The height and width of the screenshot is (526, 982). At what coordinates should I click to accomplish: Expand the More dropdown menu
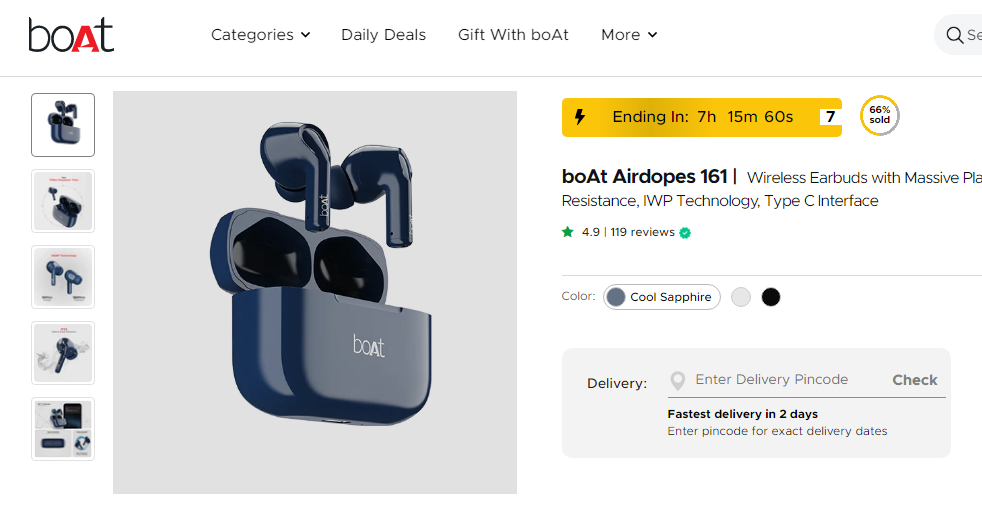click(x=629, y=35)
